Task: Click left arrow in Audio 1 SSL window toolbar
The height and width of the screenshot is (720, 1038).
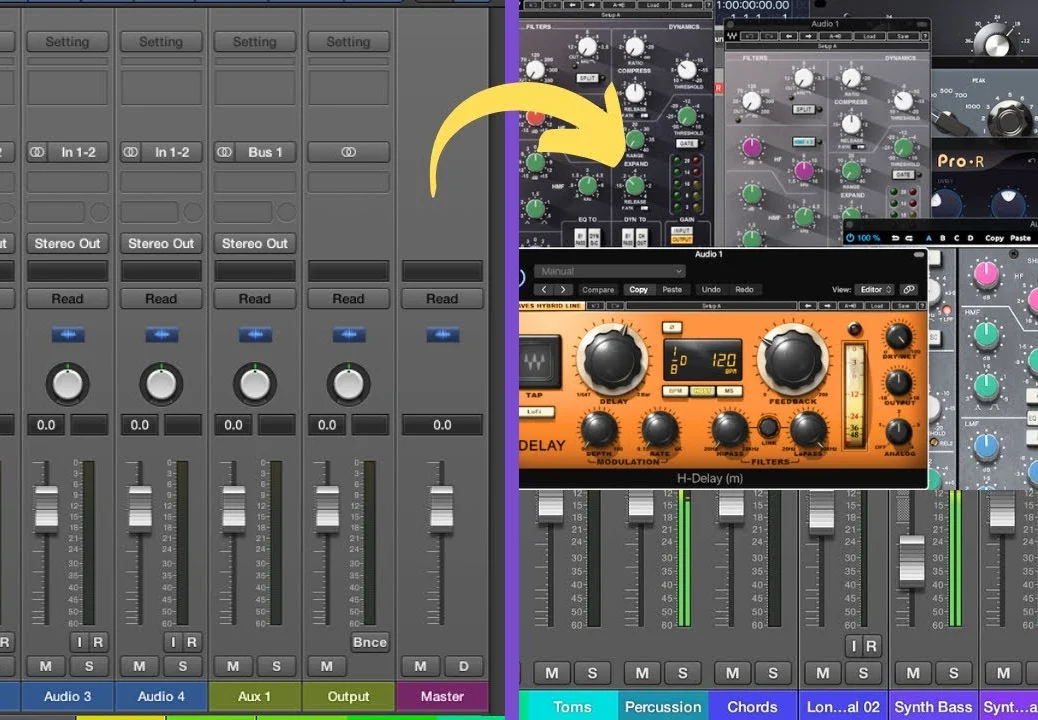Action: click(790, 36)
